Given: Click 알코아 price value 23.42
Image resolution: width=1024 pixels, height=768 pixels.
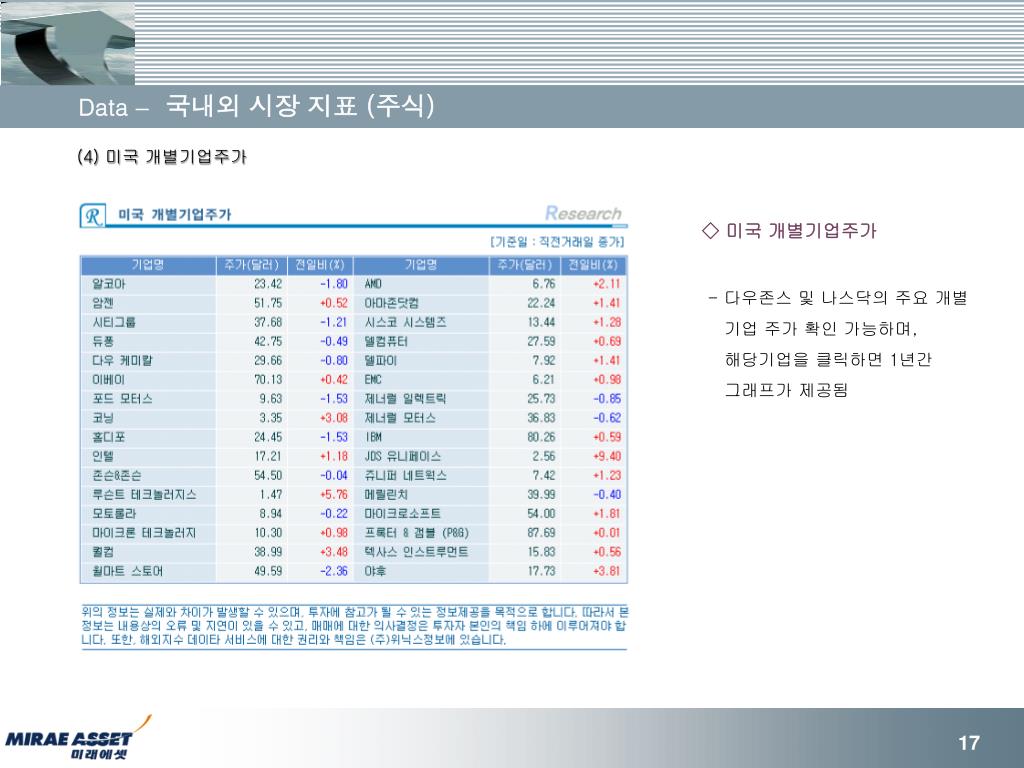Looking at the screenshot, I should tap(268, 284).
